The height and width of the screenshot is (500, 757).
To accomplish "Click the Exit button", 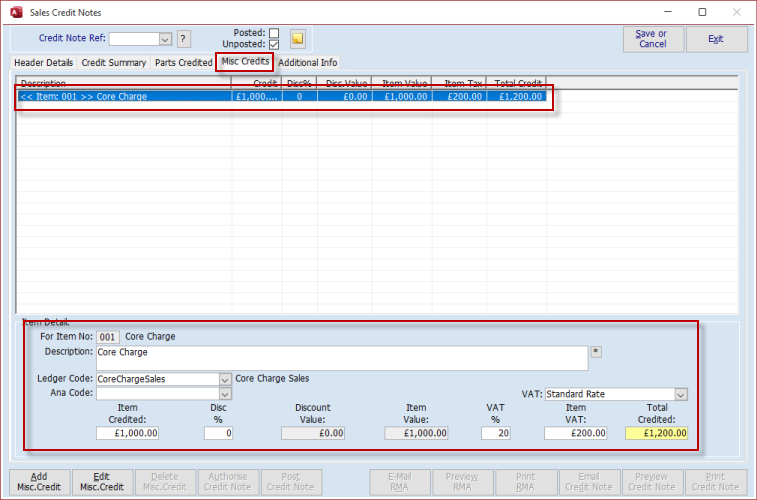I will (x=716, y=39).
